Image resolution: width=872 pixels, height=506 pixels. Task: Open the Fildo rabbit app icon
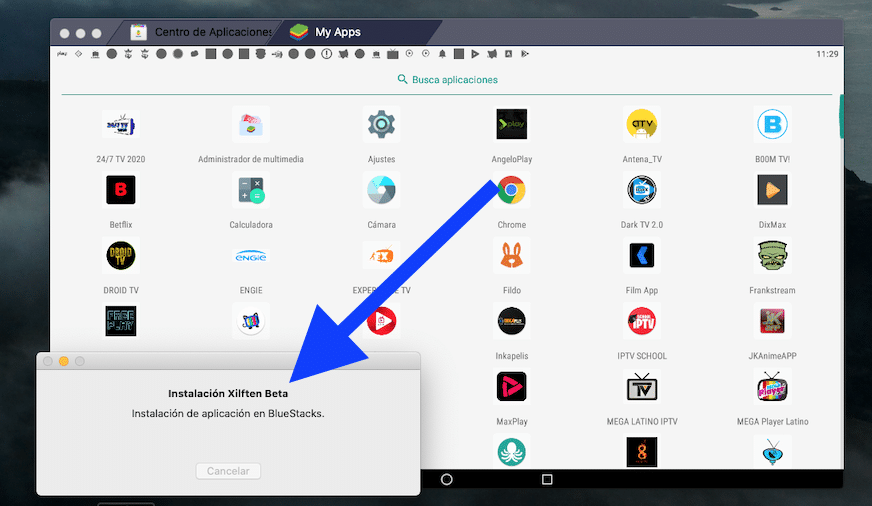511,256
